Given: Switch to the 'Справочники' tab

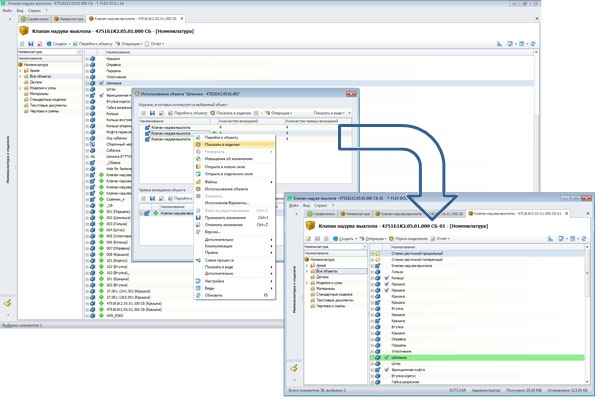Looking at the screenshot, I should [33, 19].
